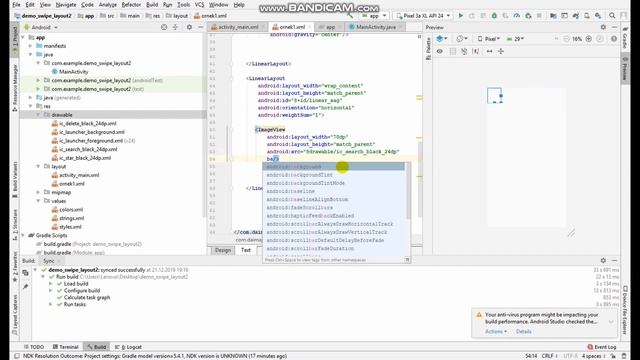Open the TODO tool window

click(33, 347)
